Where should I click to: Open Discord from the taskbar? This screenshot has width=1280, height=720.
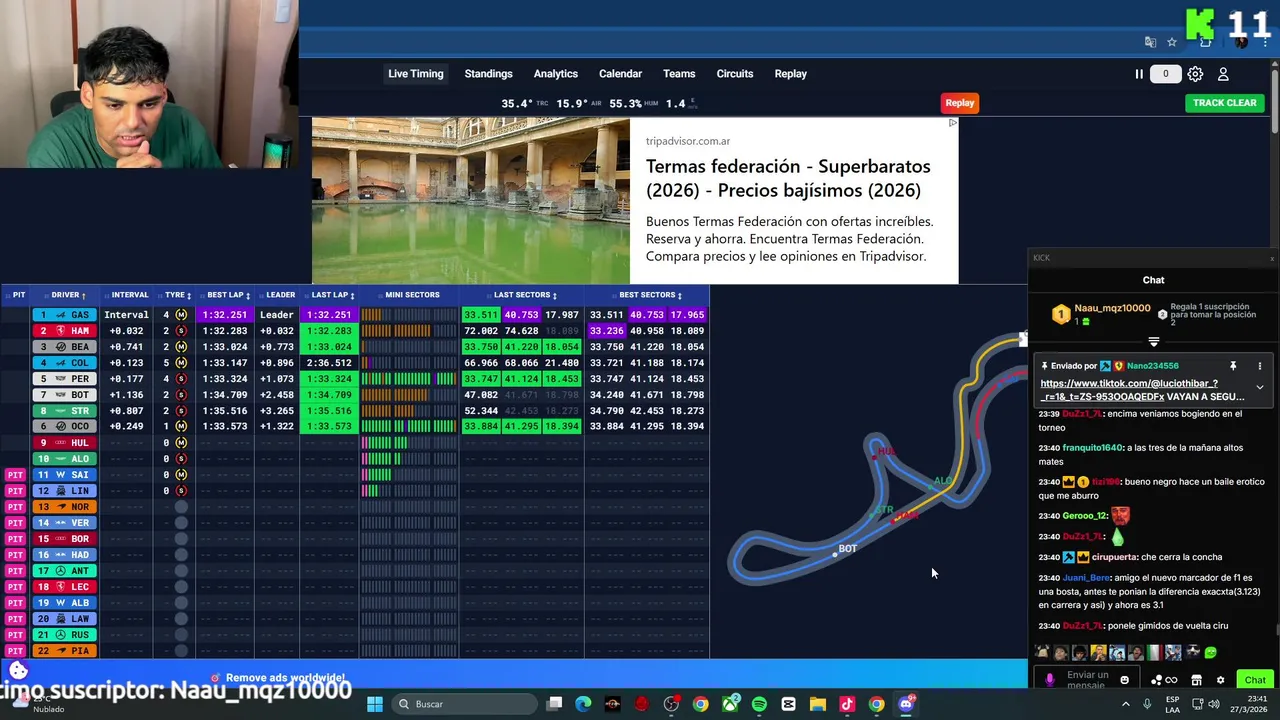[x=906, y=704]
